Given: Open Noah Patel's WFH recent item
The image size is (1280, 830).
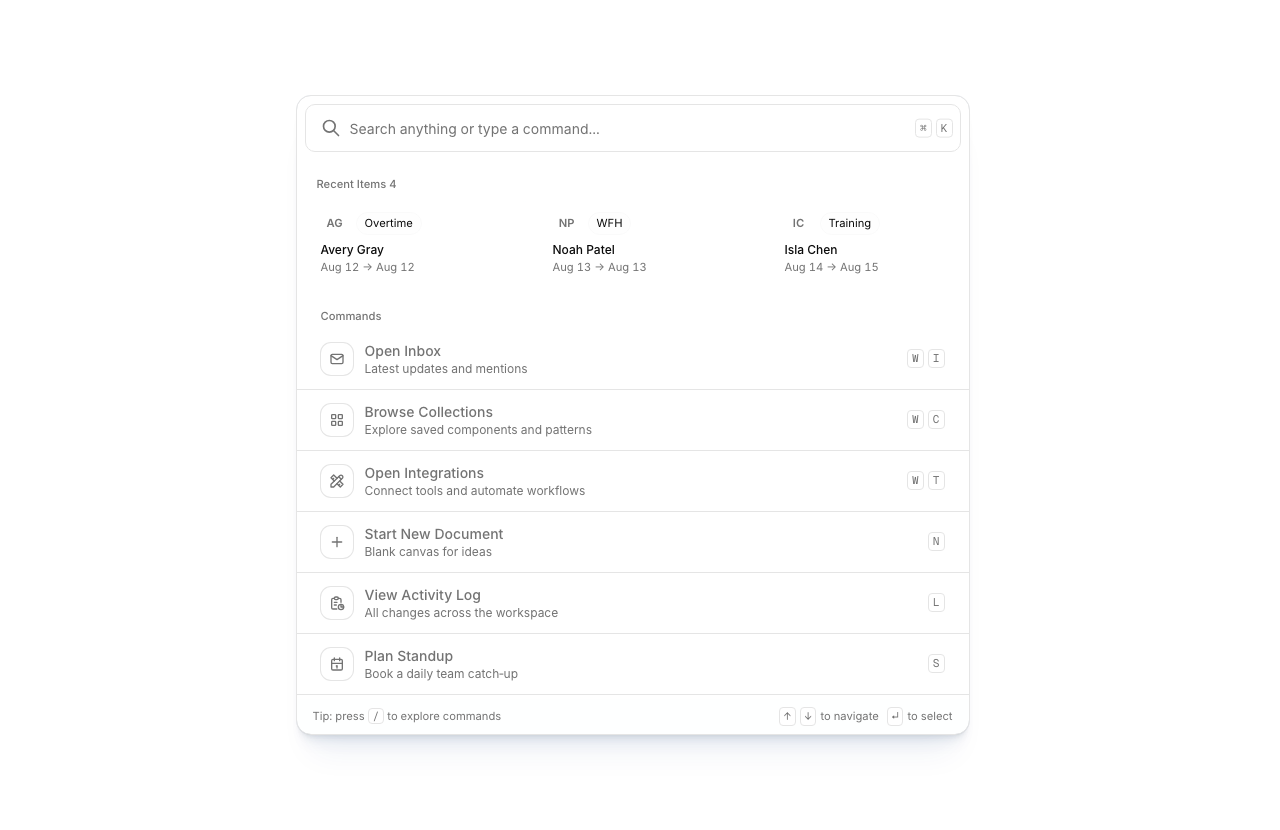Looking at the screenshot, I should 632,250.
